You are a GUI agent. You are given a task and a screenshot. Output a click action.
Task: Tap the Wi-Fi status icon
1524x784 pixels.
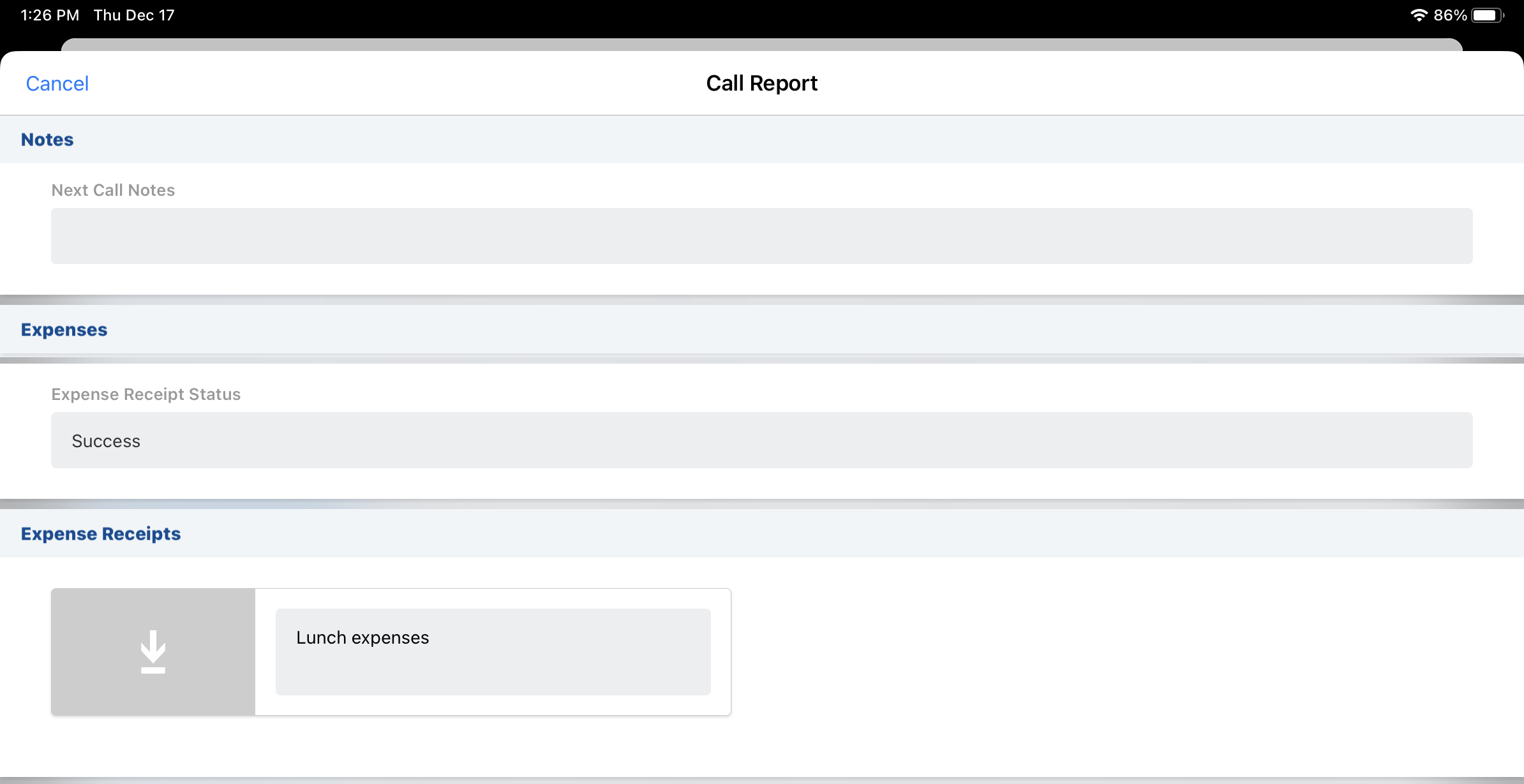pyautogui.click(x=1418, y=15)
